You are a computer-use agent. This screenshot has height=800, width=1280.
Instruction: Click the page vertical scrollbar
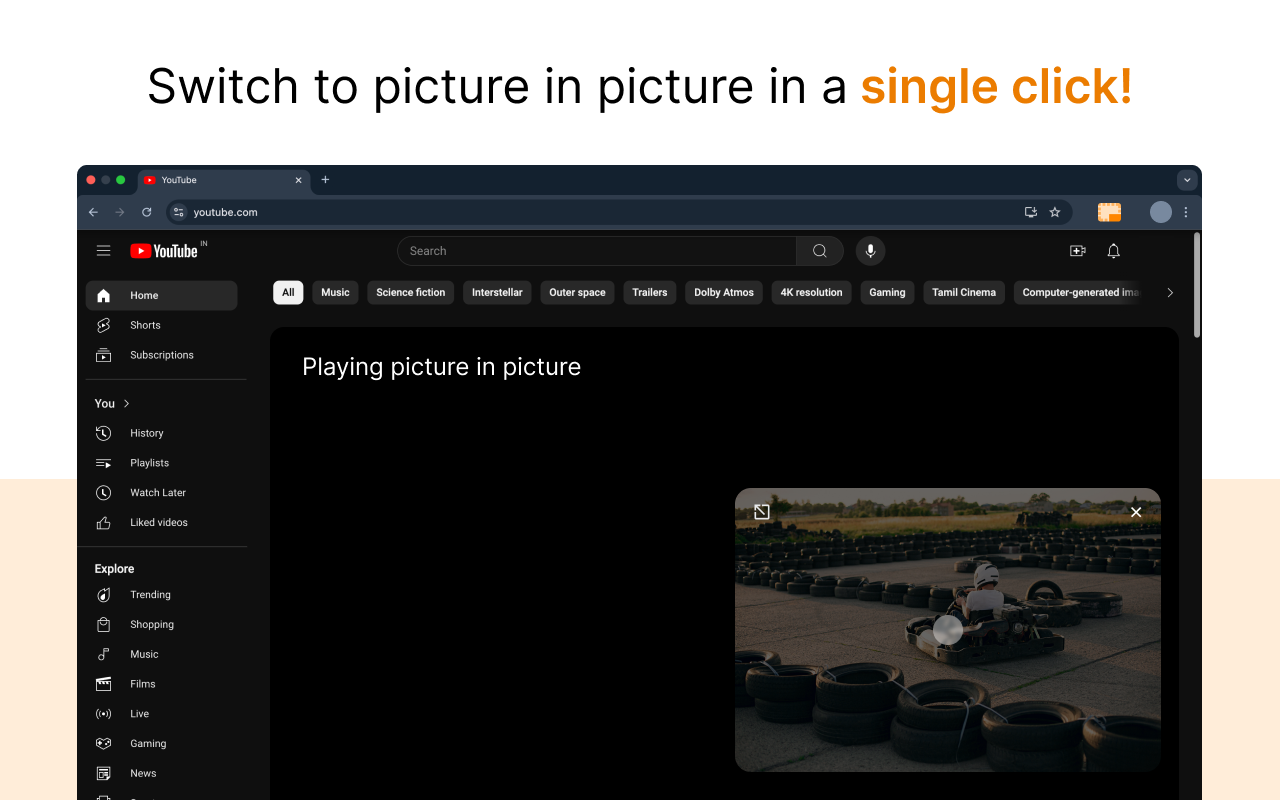pos(1196,287)
